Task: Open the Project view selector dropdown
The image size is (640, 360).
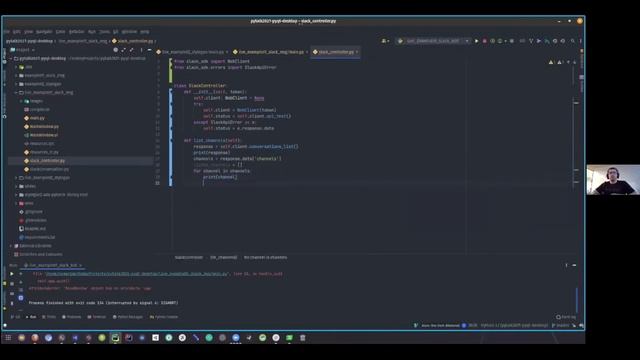Action: [x=23, y=50]
